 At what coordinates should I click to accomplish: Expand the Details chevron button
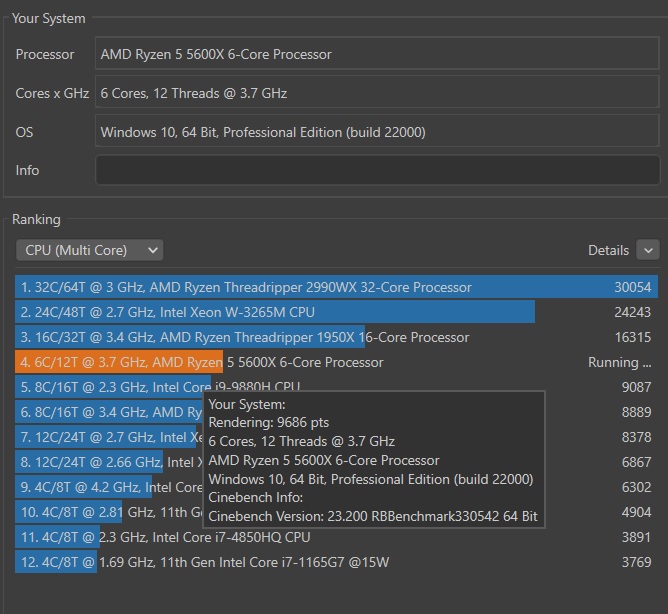(x=648, y=250)
